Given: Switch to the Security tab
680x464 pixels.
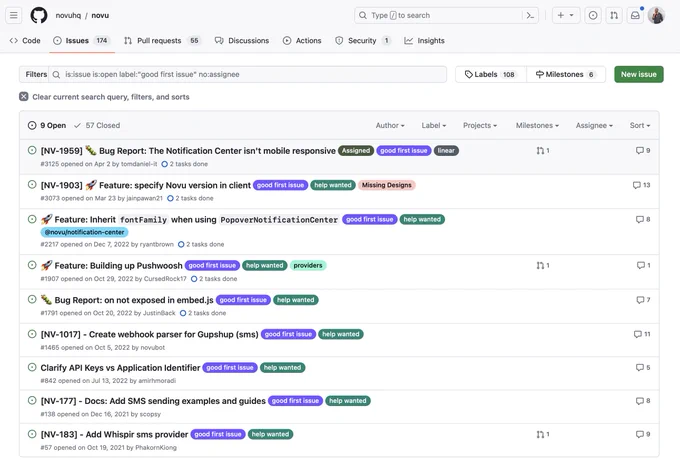Looking at the screenshot, I should (x=363, y=40).
